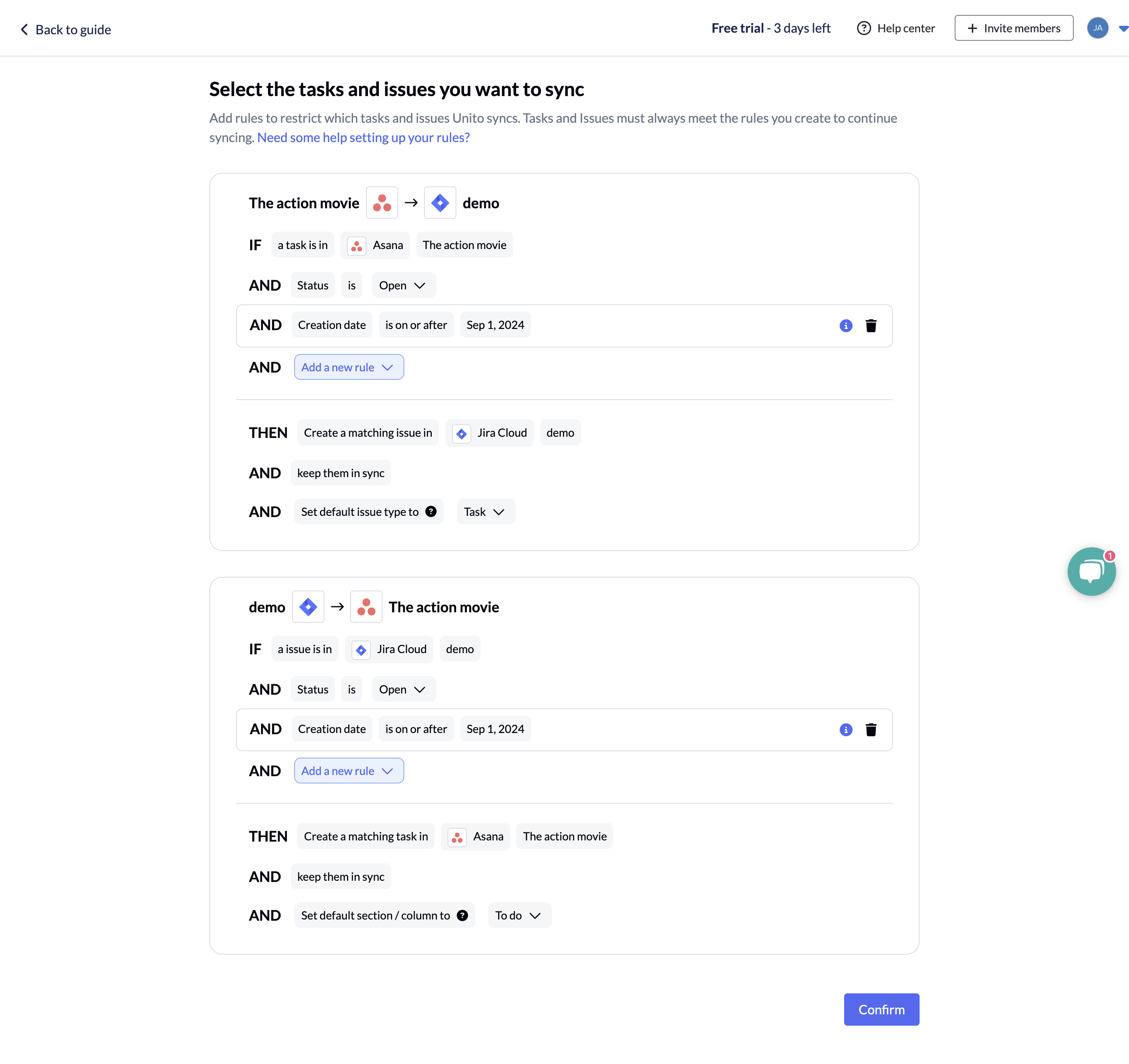Click 'Creation date' field in second card
The height and width of the screenshot is (1064, 1129).
click(x=332, y=729)
